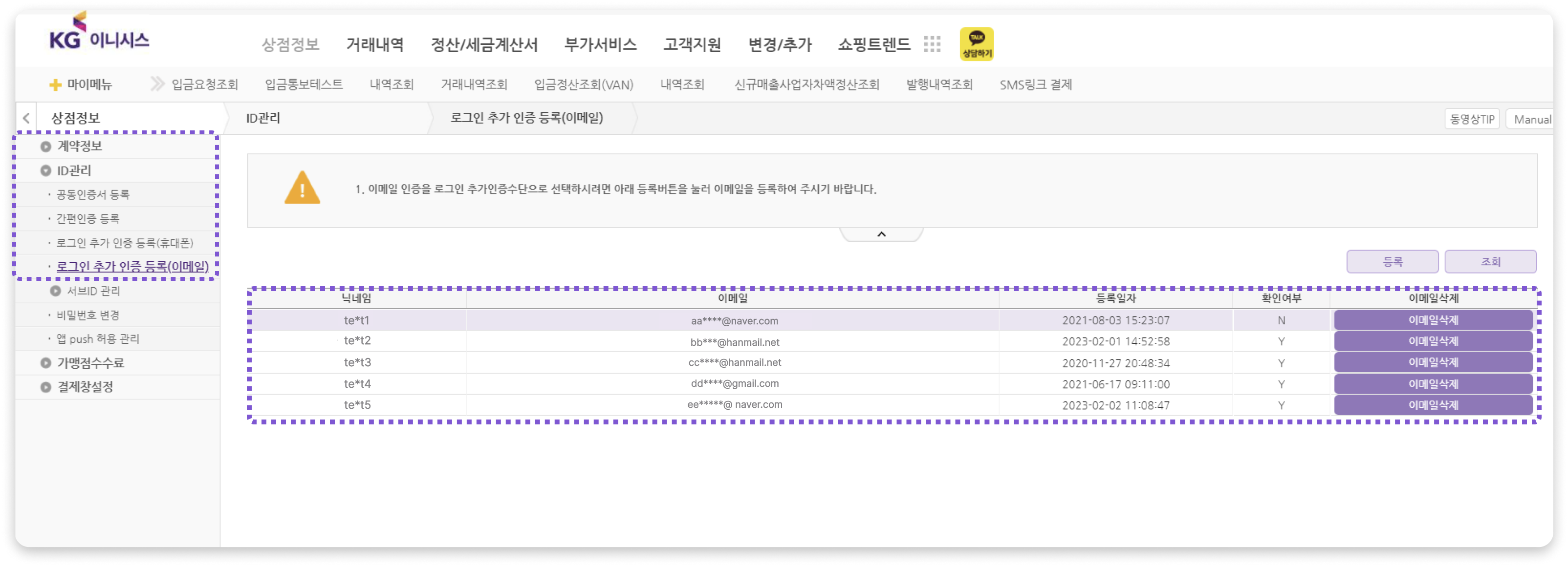Open the Manual button
Image resolution: width=1568 pixels, height=567 pixels.
click(1530, 119)
